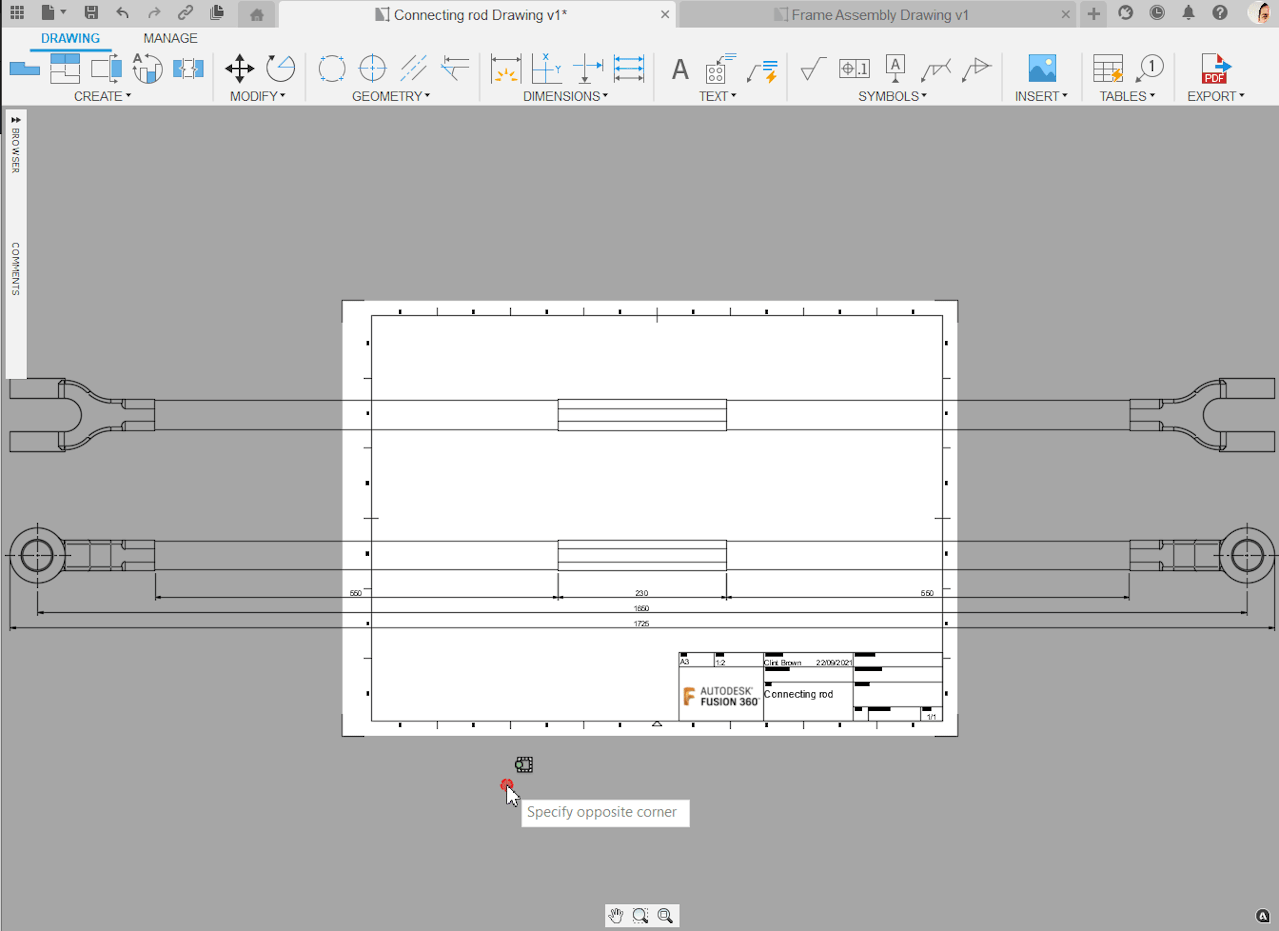Image resolution: width=1279 pixels, height=931 pixels.
Task: Expand the MODIFY dropdown
Action: pos(258,96)
